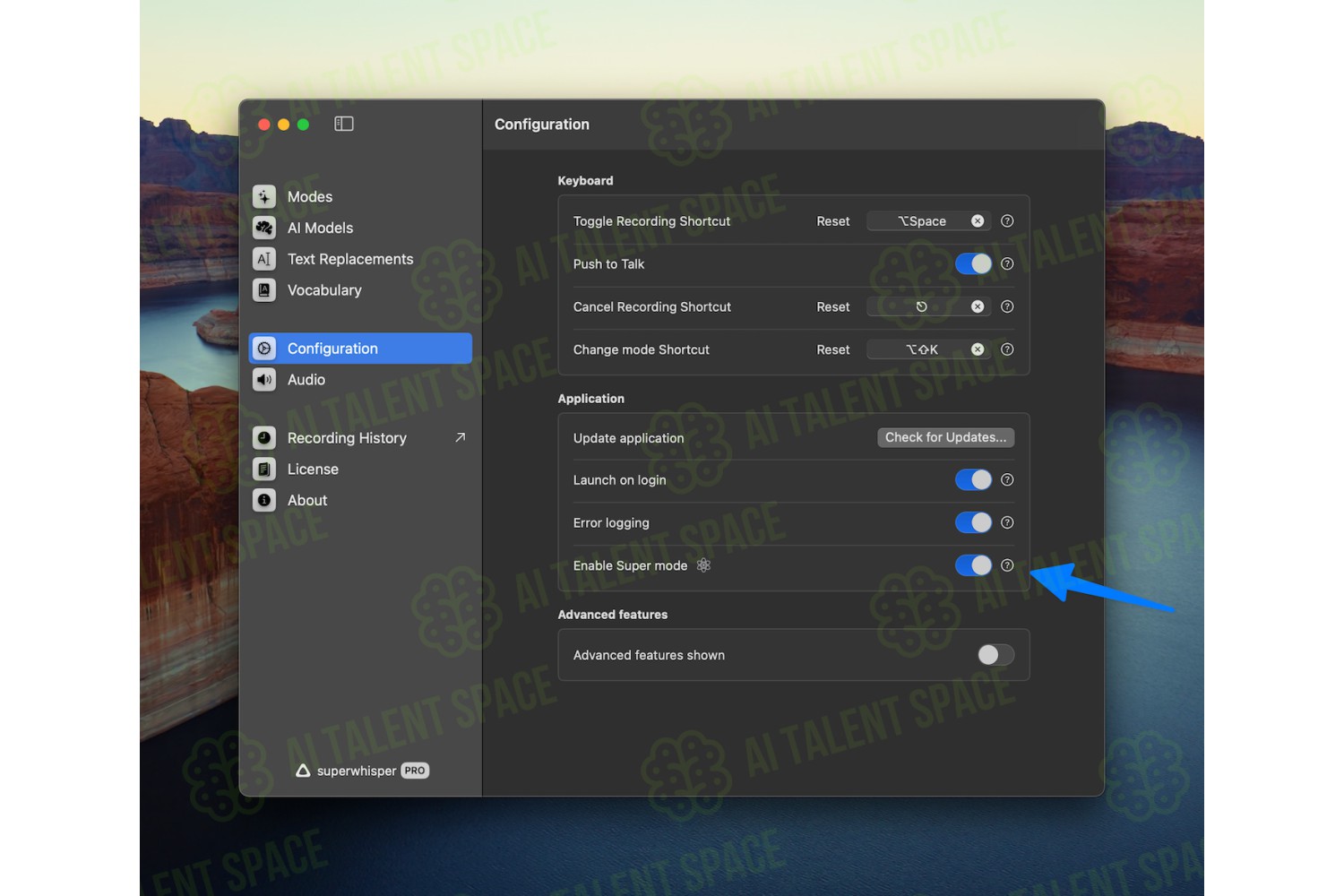
Task: Edit the ⌥Space recording shortcut field
Action: pyautogui.click(x=928, y=221)
